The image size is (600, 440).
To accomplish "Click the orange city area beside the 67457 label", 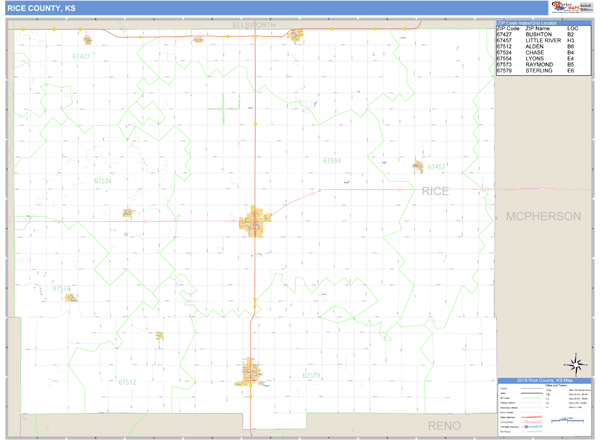I will coord(418,166).
